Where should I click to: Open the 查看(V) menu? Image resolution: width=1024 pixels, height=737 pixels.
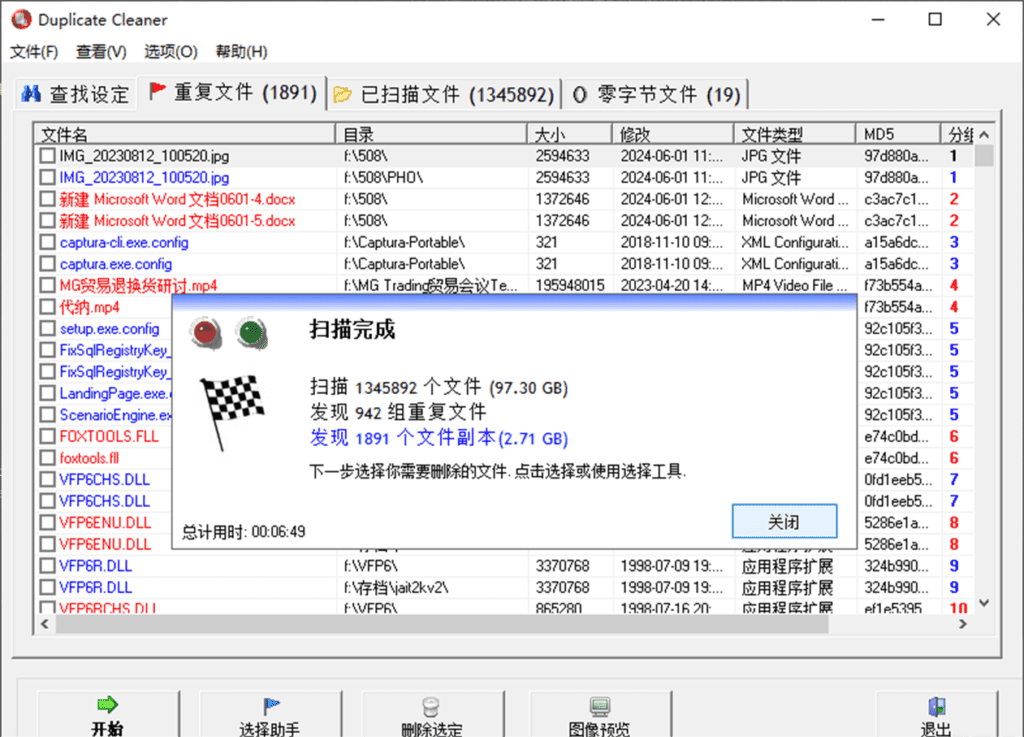101,52
